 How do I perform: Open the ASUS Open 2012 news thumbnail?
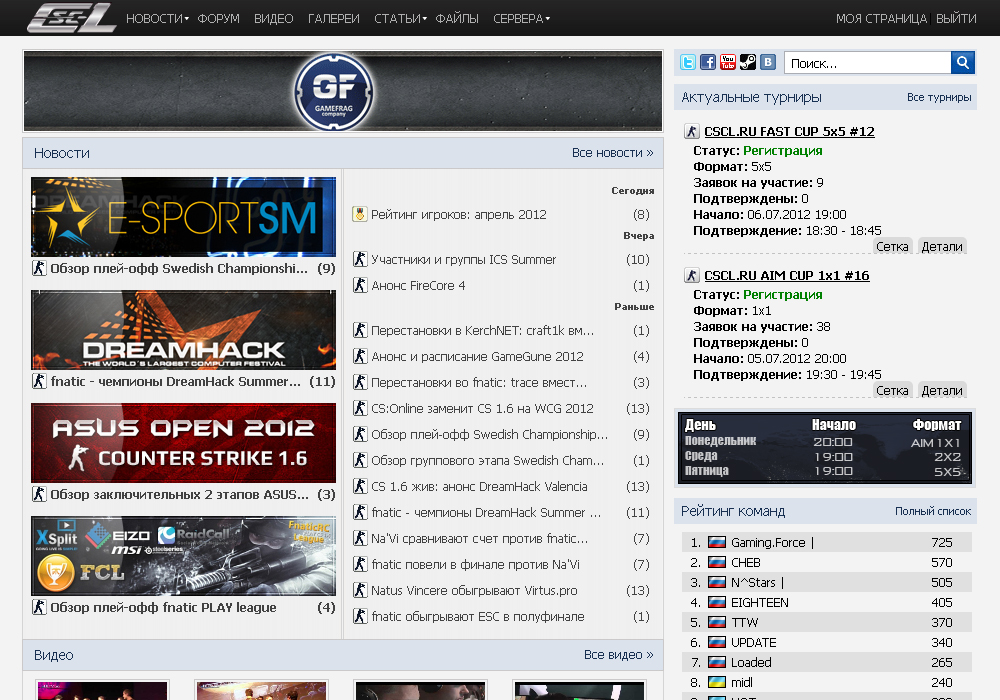[x=184, y=443]
